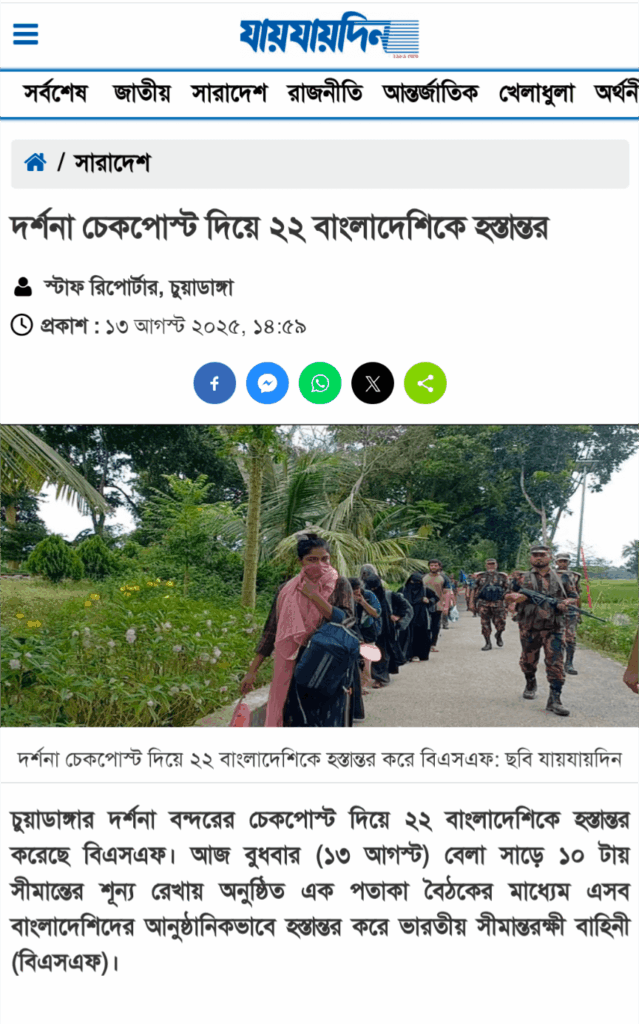This screenshot has height=1024, width=639.
Task: Open the জাতীয় tab
Action: point(141,93)
